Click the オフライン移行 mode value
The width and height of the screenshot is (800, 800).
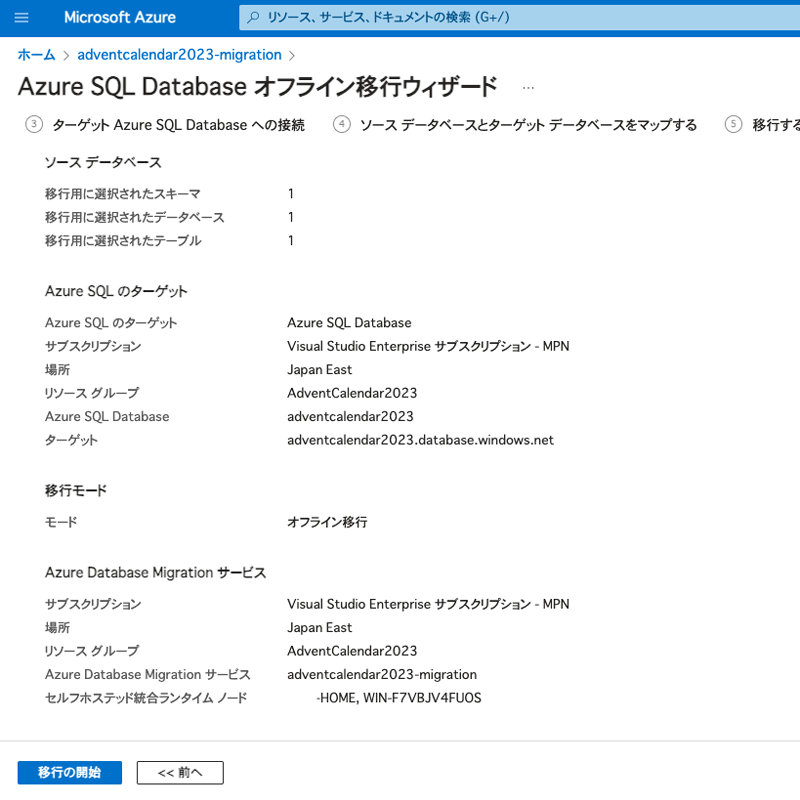click(x=327, y=522)
